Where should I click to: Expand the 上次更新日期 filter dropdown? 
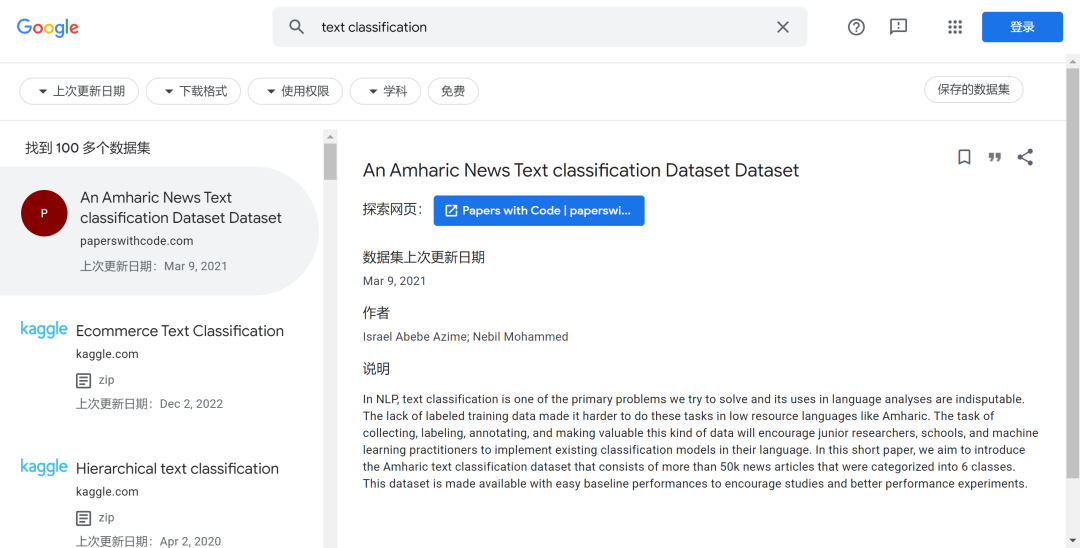(x=79, y=91)
